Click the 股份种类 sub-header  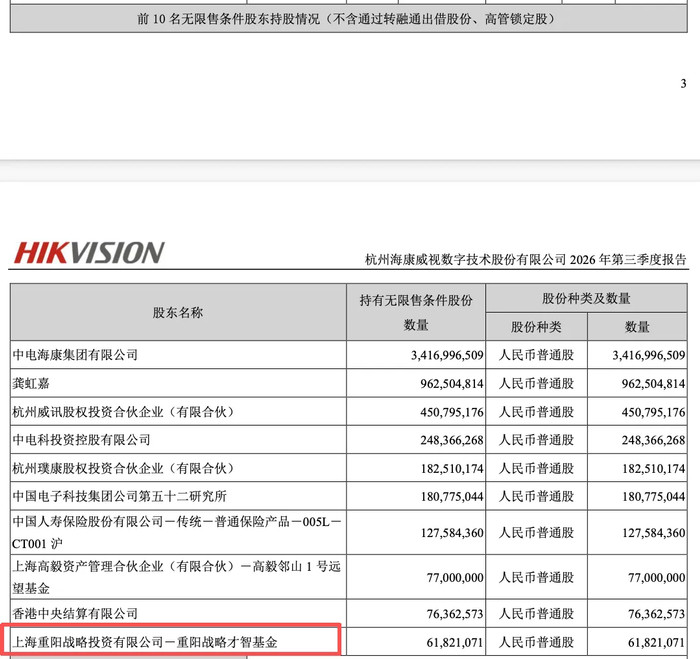537,327
